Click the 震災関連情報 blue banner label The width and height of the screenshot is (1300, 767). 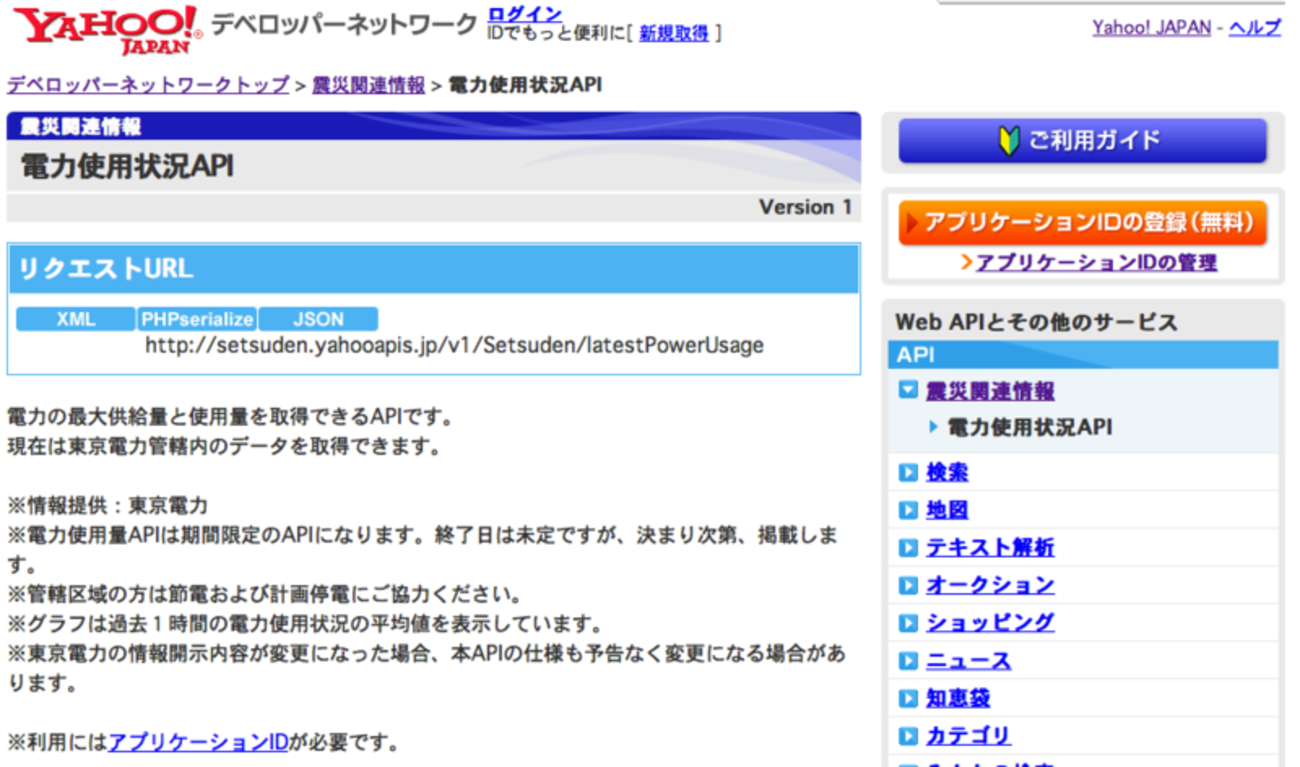(80, 126)
